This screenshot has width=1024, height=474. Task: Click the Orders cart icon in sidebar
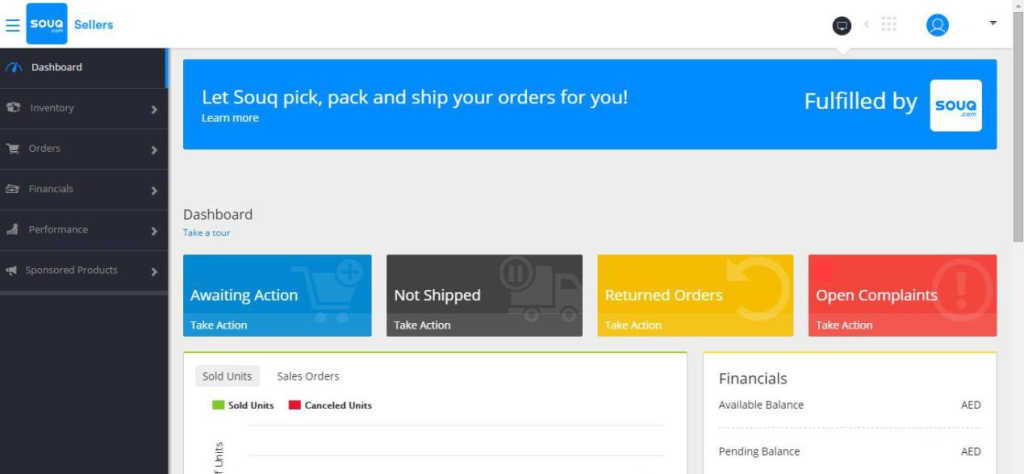pos(12,149)
